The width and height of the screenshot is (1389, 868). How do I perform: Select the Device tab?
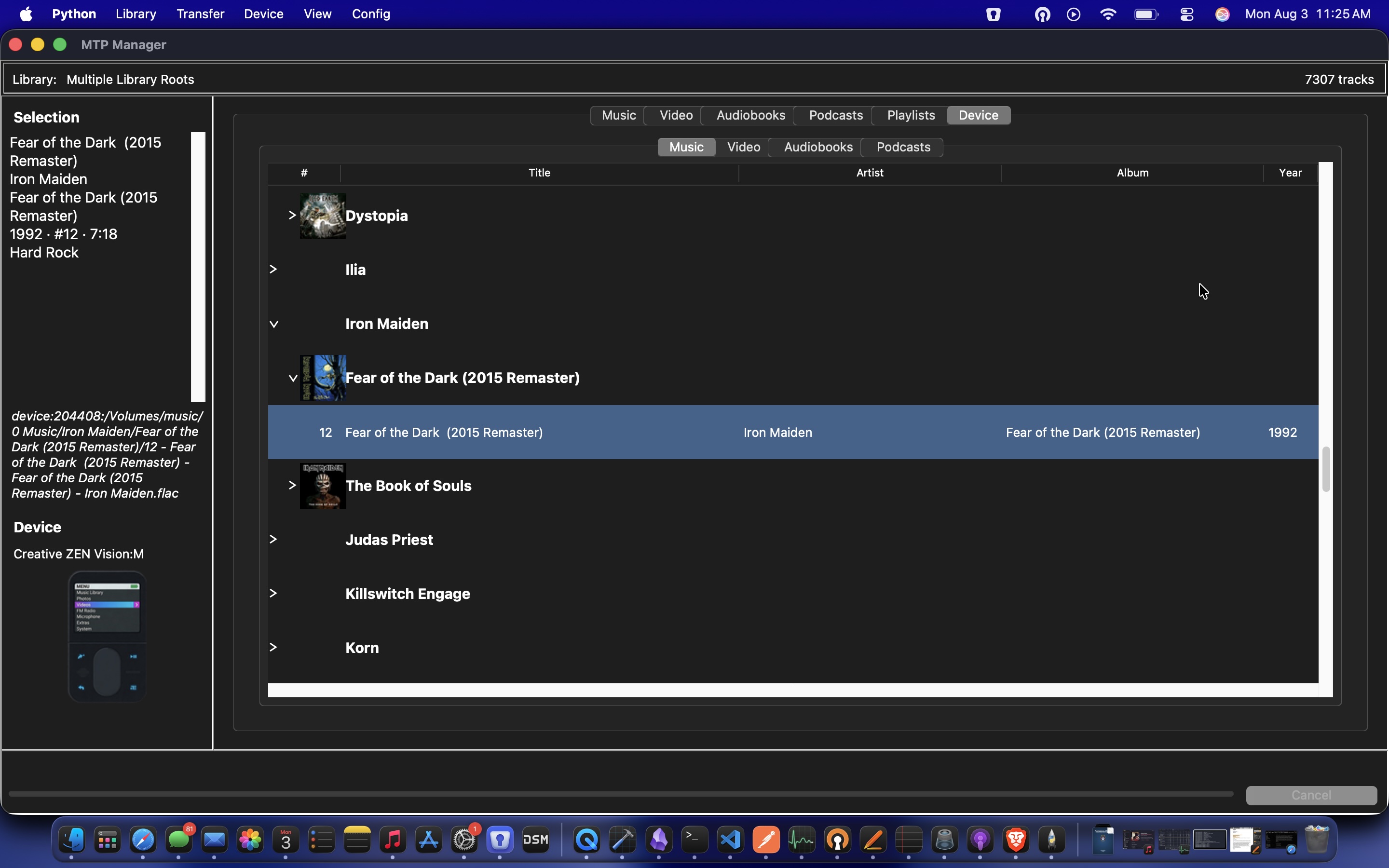click(x=979, y=115)
